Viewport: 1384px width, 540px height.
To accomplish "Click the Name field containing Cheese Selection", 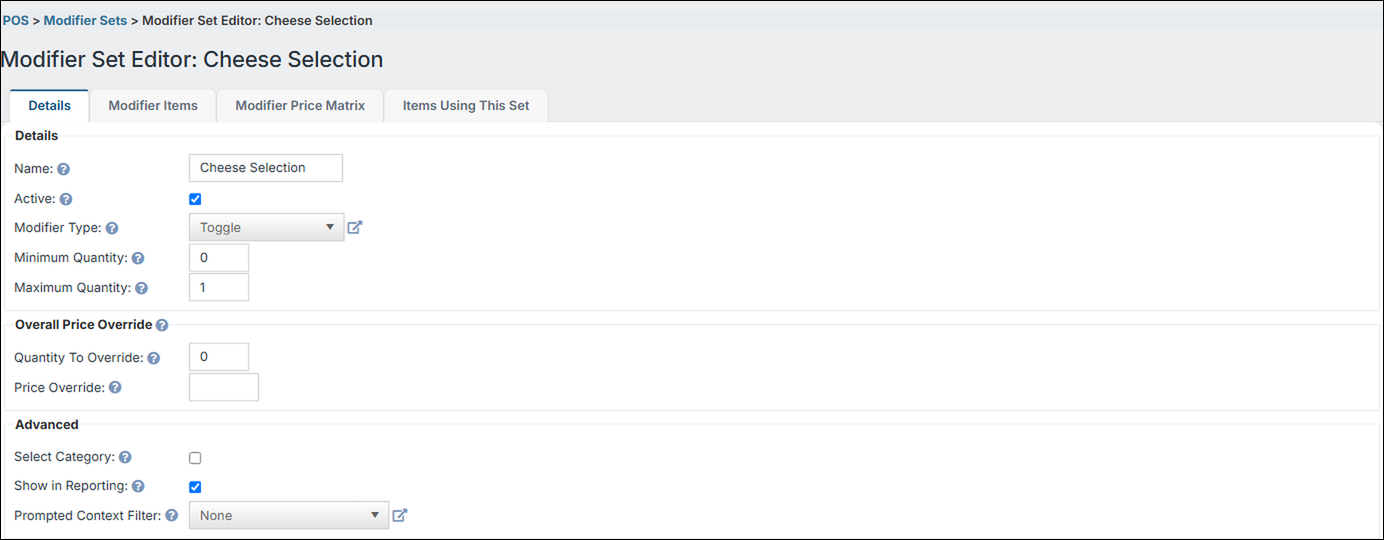I will point(266,168).
